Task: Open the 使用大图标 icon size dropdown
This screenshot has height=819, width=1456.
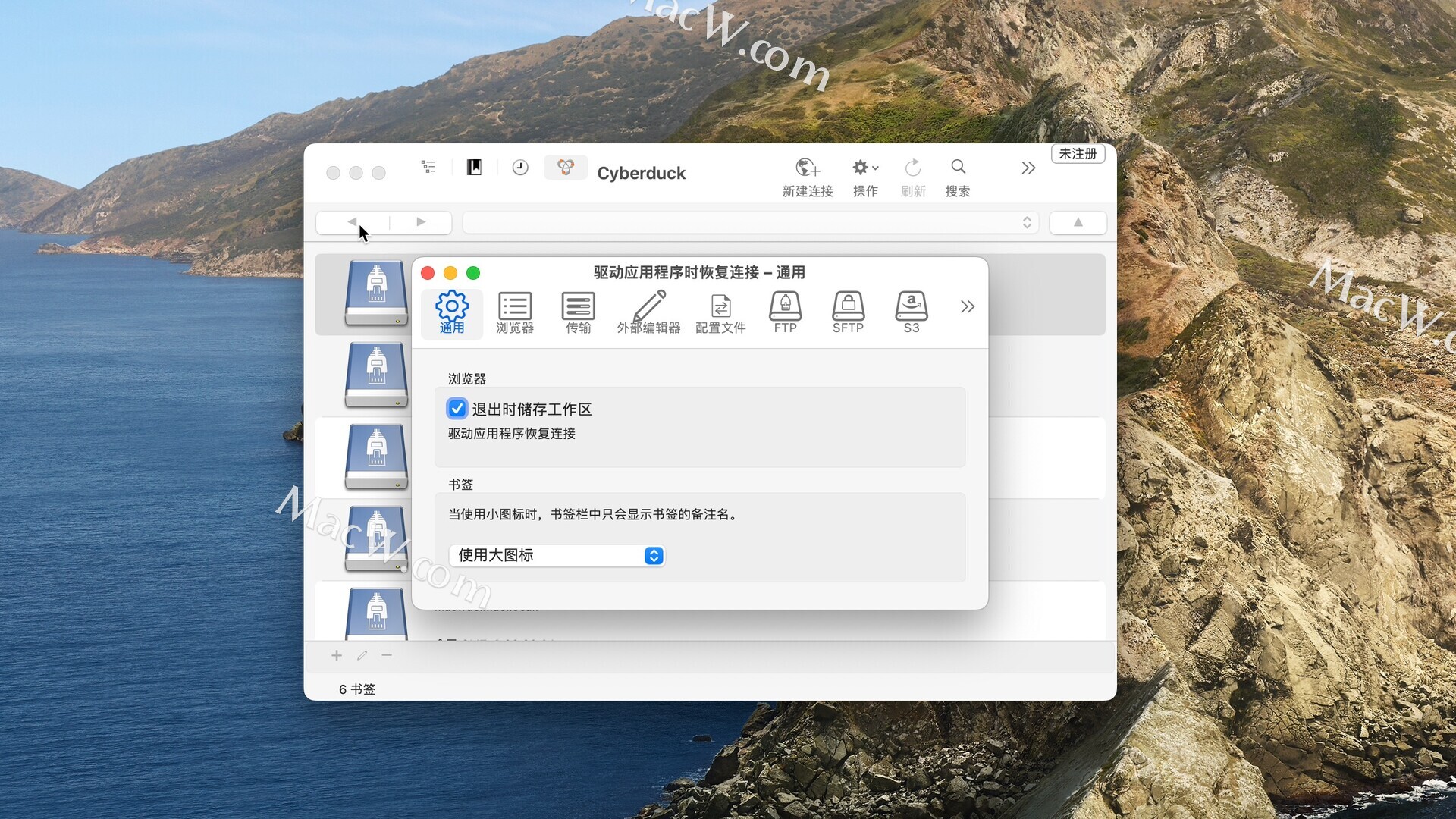Action: click(x=557, y=555)
